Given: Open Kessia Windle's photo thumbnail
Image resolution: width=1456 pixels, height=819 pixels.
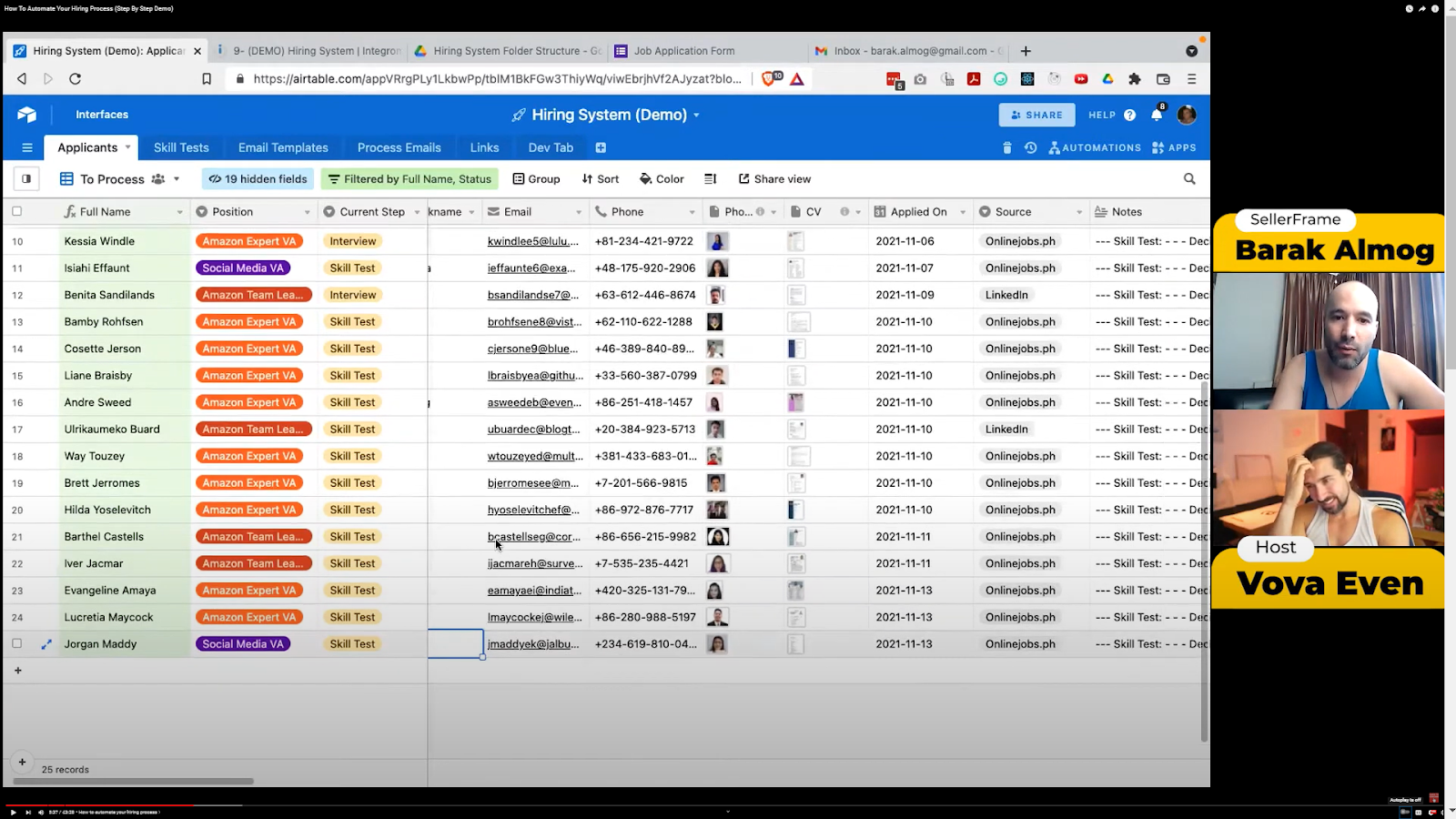Looking at the screenshot, I should (718, 241).
